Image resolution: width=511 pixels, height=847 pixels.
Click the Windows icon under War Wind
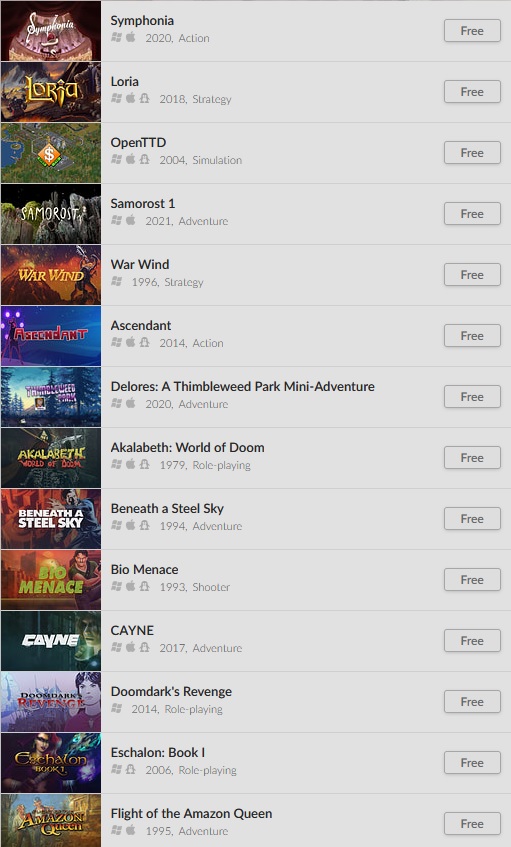pos(116,281)
